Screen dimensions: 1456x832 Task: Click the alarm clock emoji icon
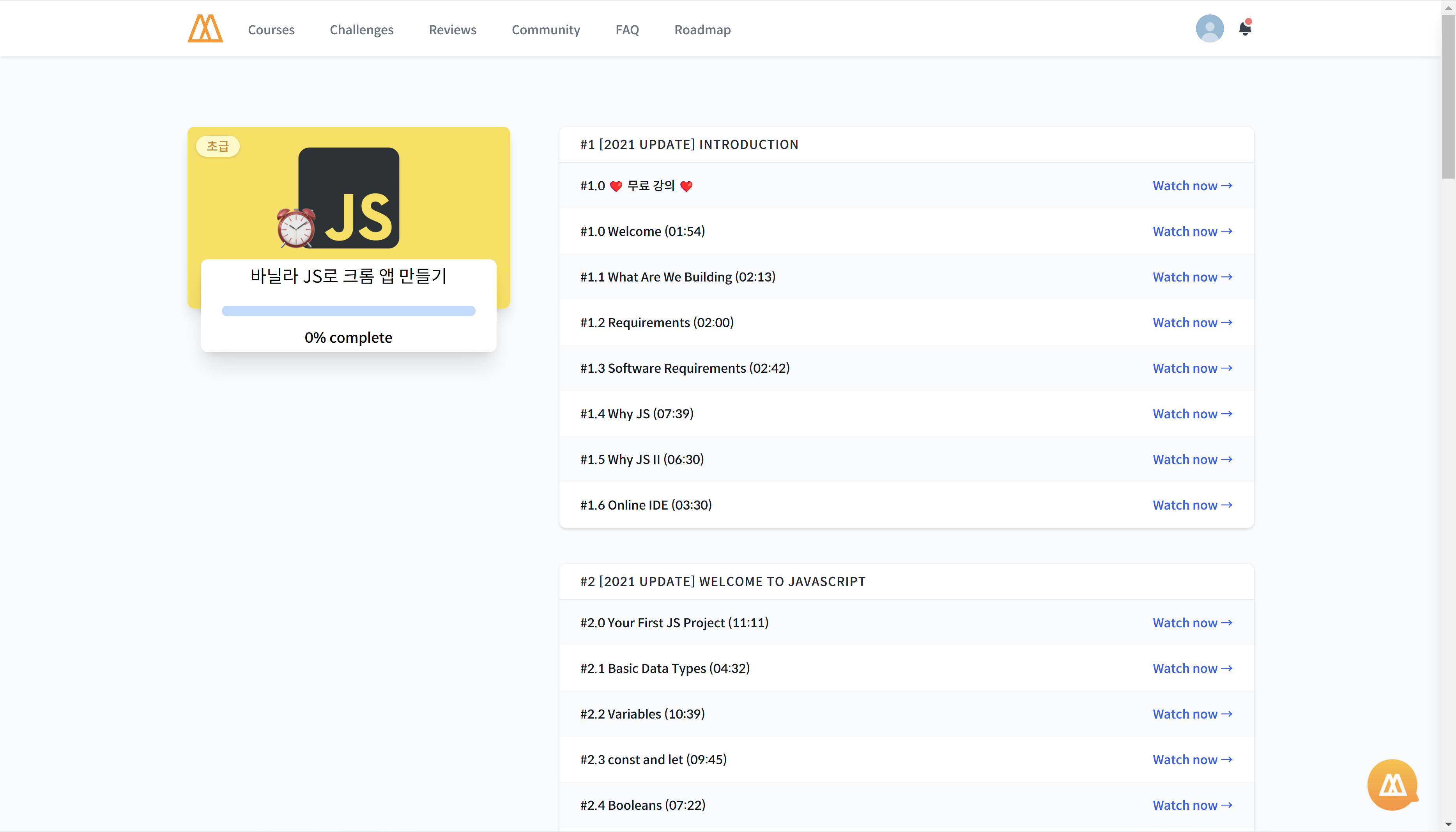pos(295,228)
